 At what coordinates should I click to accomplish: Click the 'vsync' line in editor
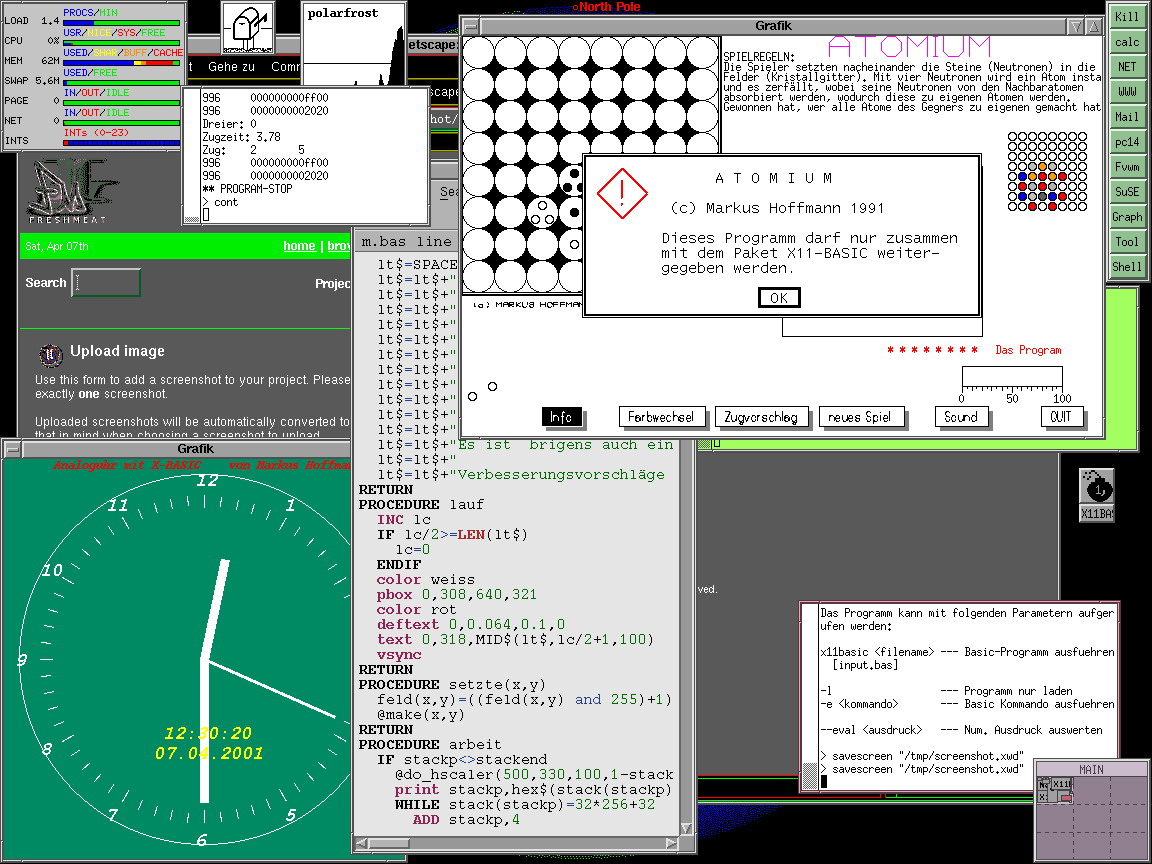click(399, 655)
